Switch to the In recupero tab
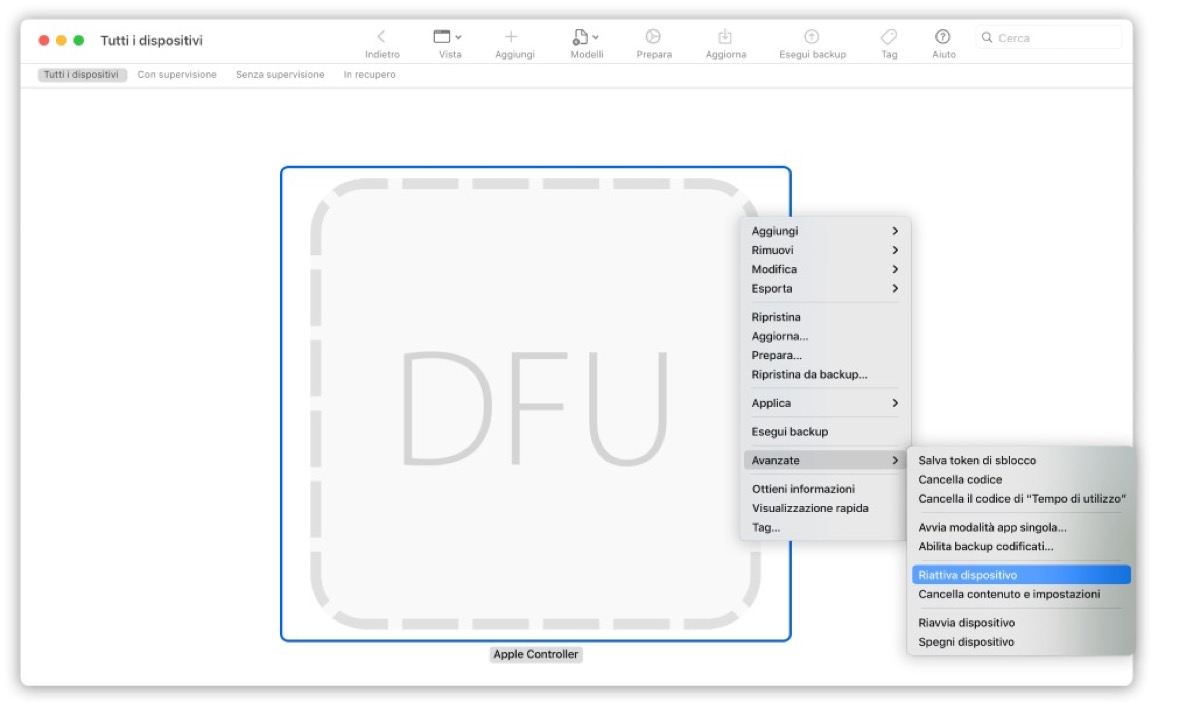Screen dimensions: 1200x716 pos(369,75)
